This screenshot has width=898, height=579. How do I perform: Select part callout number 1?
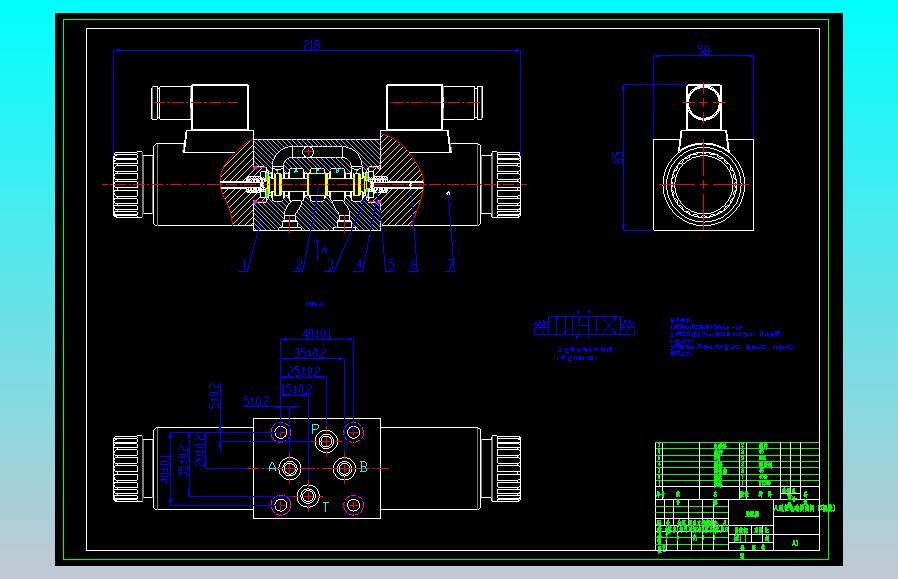click(x=245, y=265)
